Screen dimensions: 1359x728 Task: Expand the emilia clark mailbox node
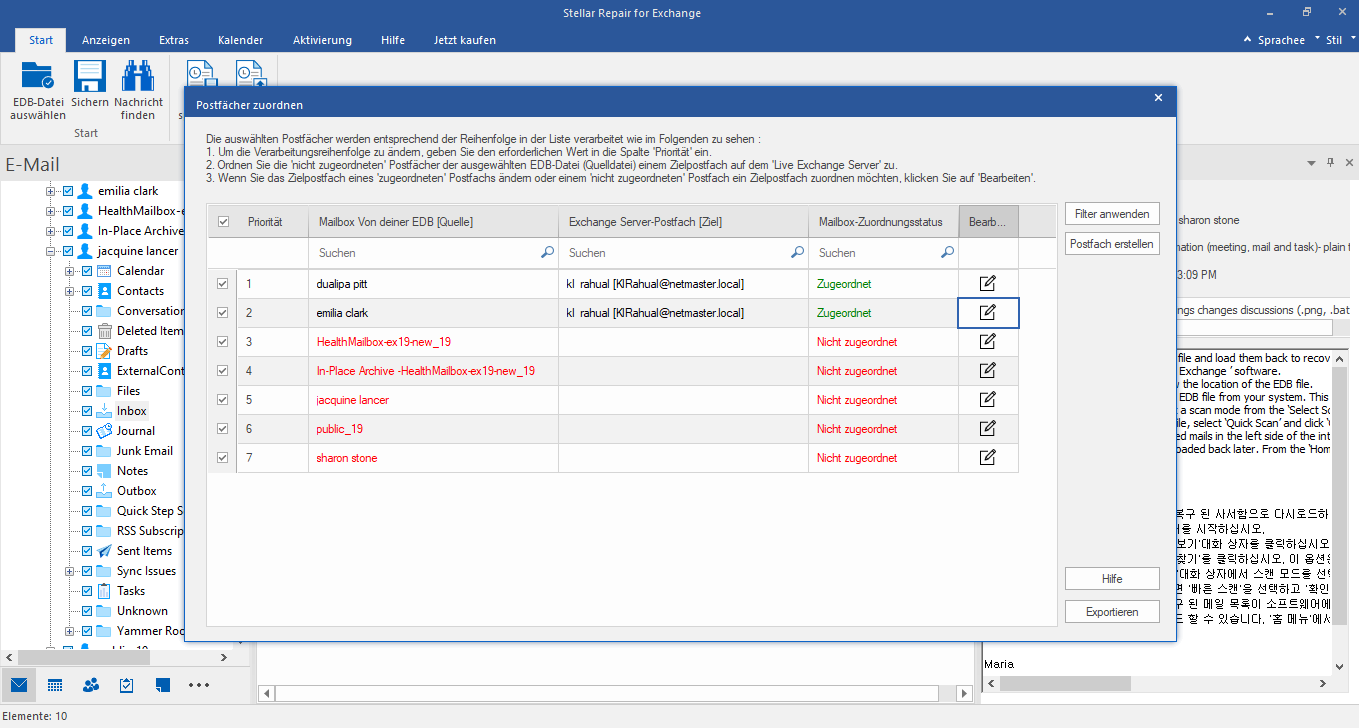click(x=50, y=191)
